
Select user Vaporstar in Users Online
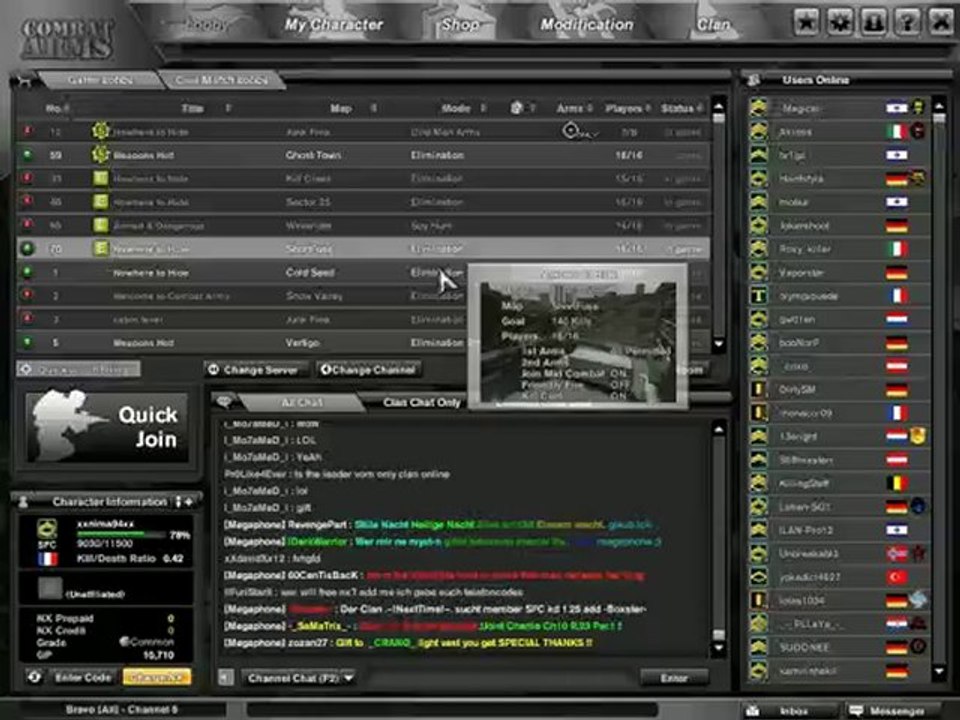(x=839, y=272)
